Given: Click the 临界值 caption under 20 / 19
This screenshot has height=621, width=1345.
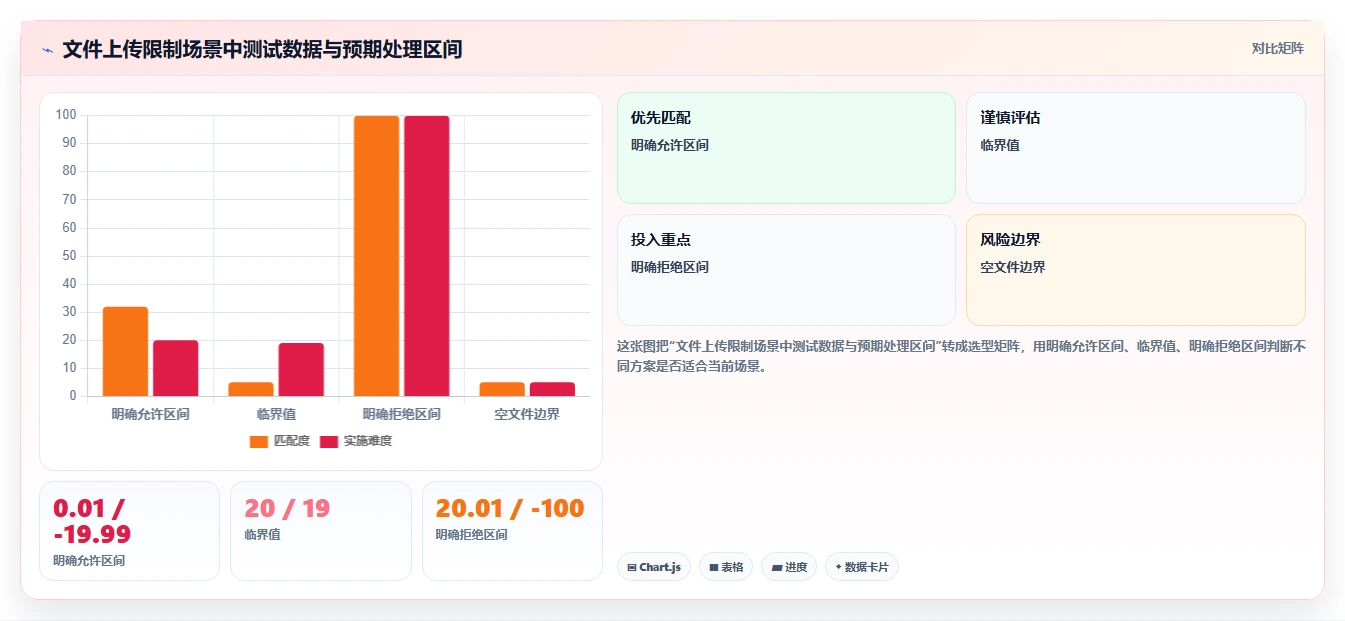Looking at the screenshot, I should pos(263,535).
